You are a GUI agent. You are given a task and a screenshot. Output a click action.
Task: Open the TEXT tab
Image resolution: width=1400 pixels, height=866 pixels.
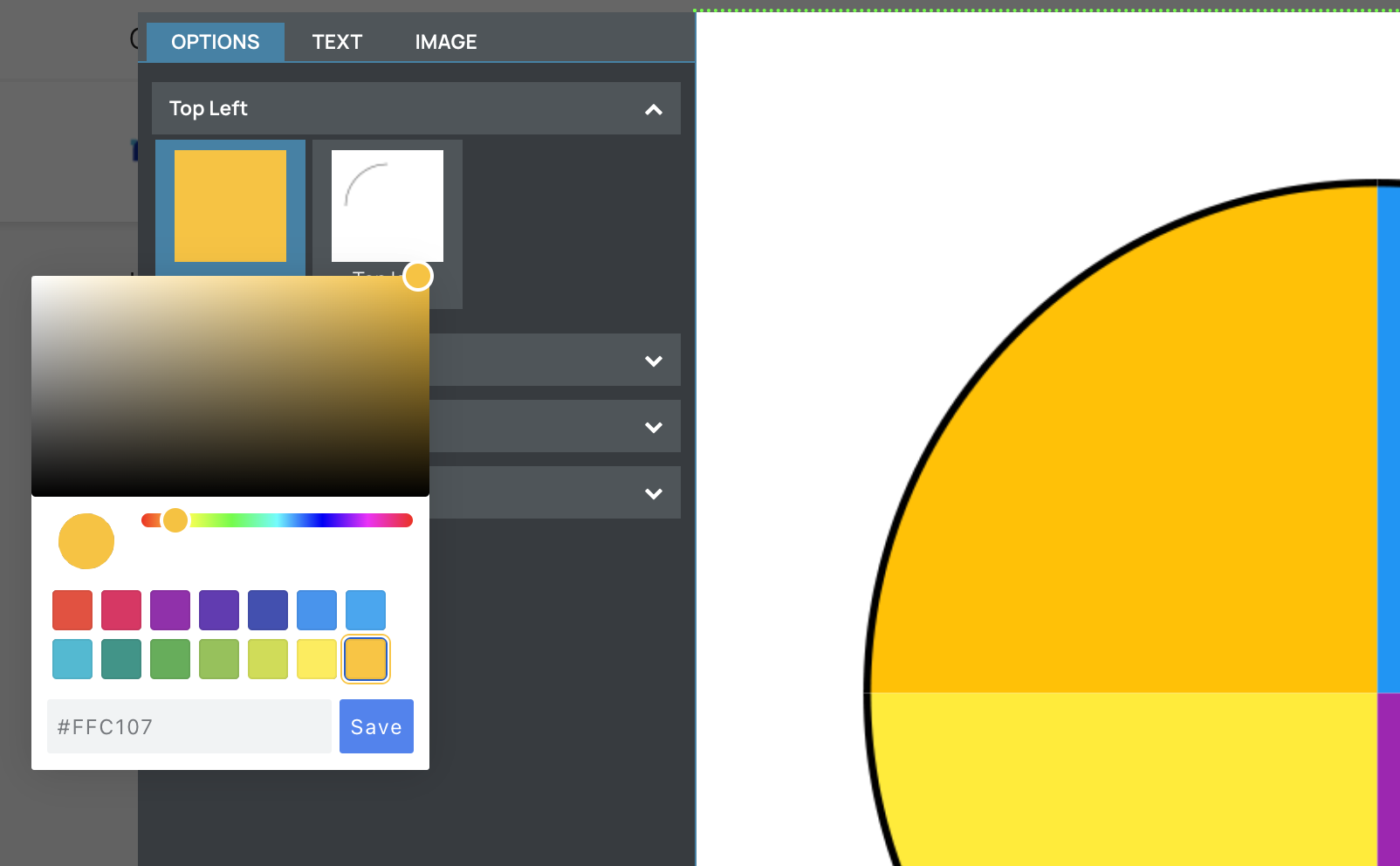click(x=337, y=42)
